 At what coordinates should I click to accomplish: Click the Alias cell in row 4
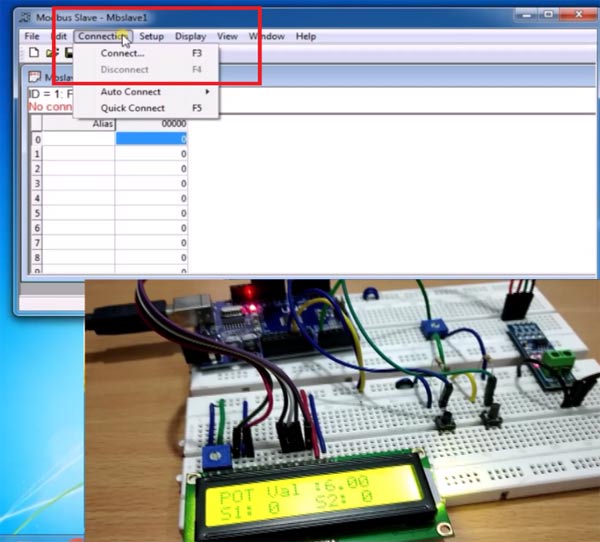(x=78, y=198)
